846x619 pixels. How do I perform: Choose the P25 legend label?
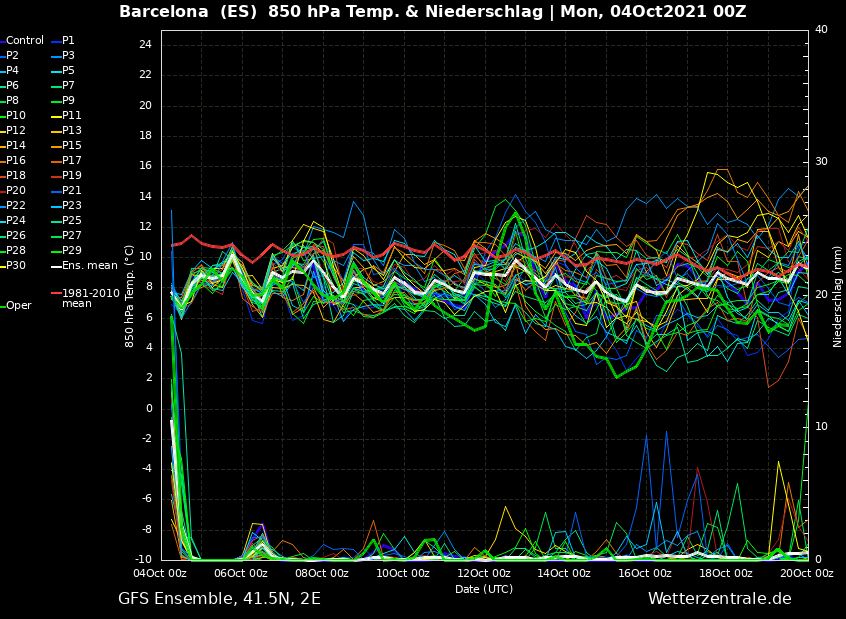(x=72, y=220)
